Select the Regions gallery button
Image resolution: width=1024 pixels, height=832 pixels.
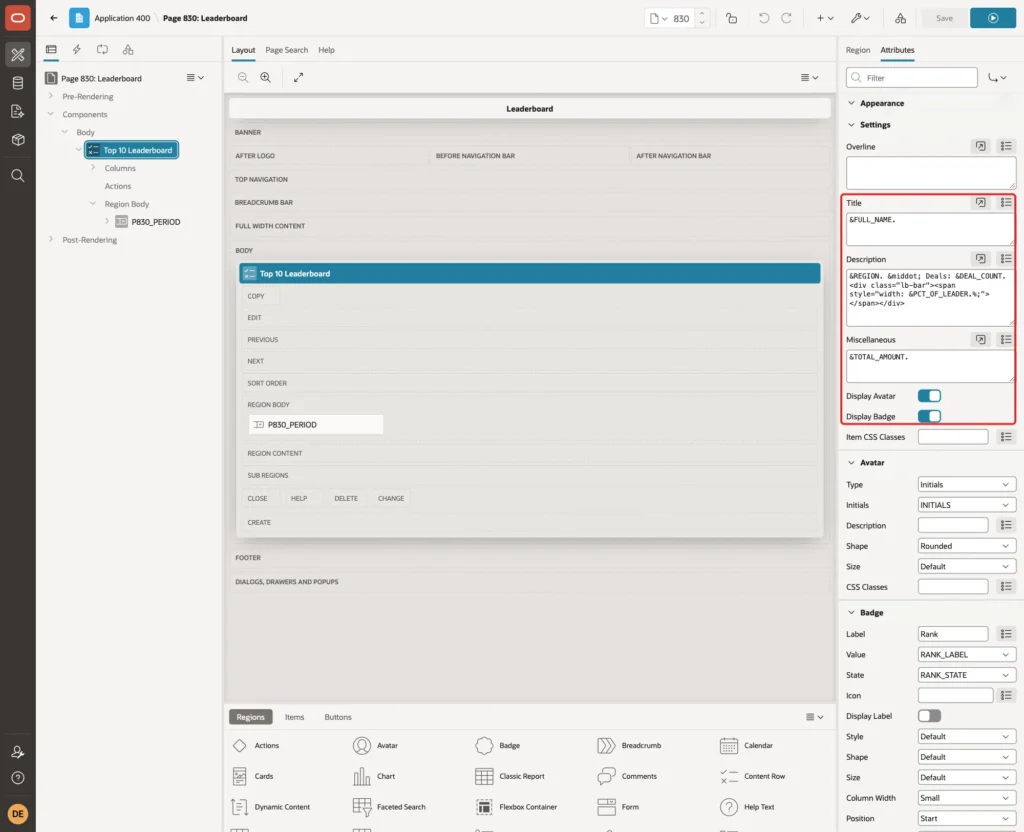(251, 717)
